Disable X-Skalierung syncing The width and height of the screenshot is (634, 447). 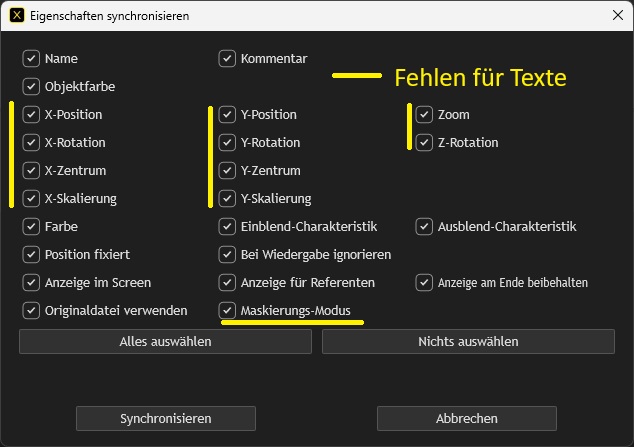(31, 198)
